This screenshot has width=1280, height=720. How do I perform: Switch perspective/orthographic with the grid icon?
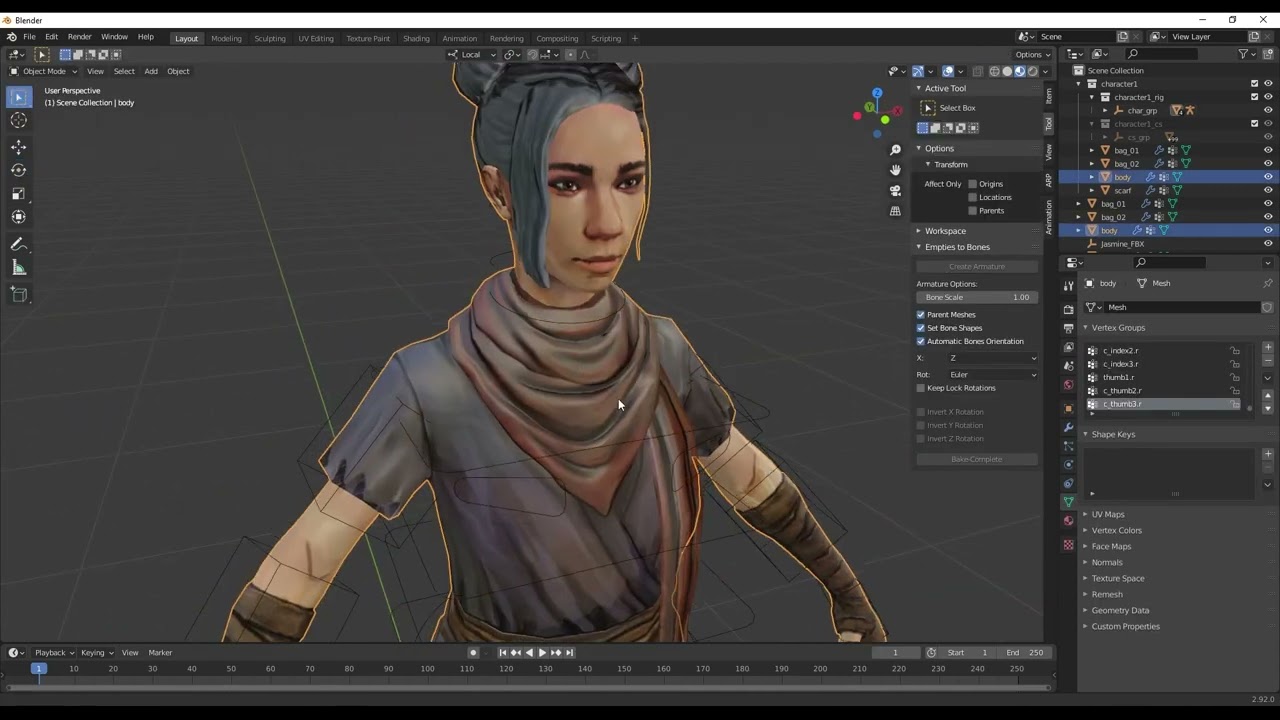point(895,211)
